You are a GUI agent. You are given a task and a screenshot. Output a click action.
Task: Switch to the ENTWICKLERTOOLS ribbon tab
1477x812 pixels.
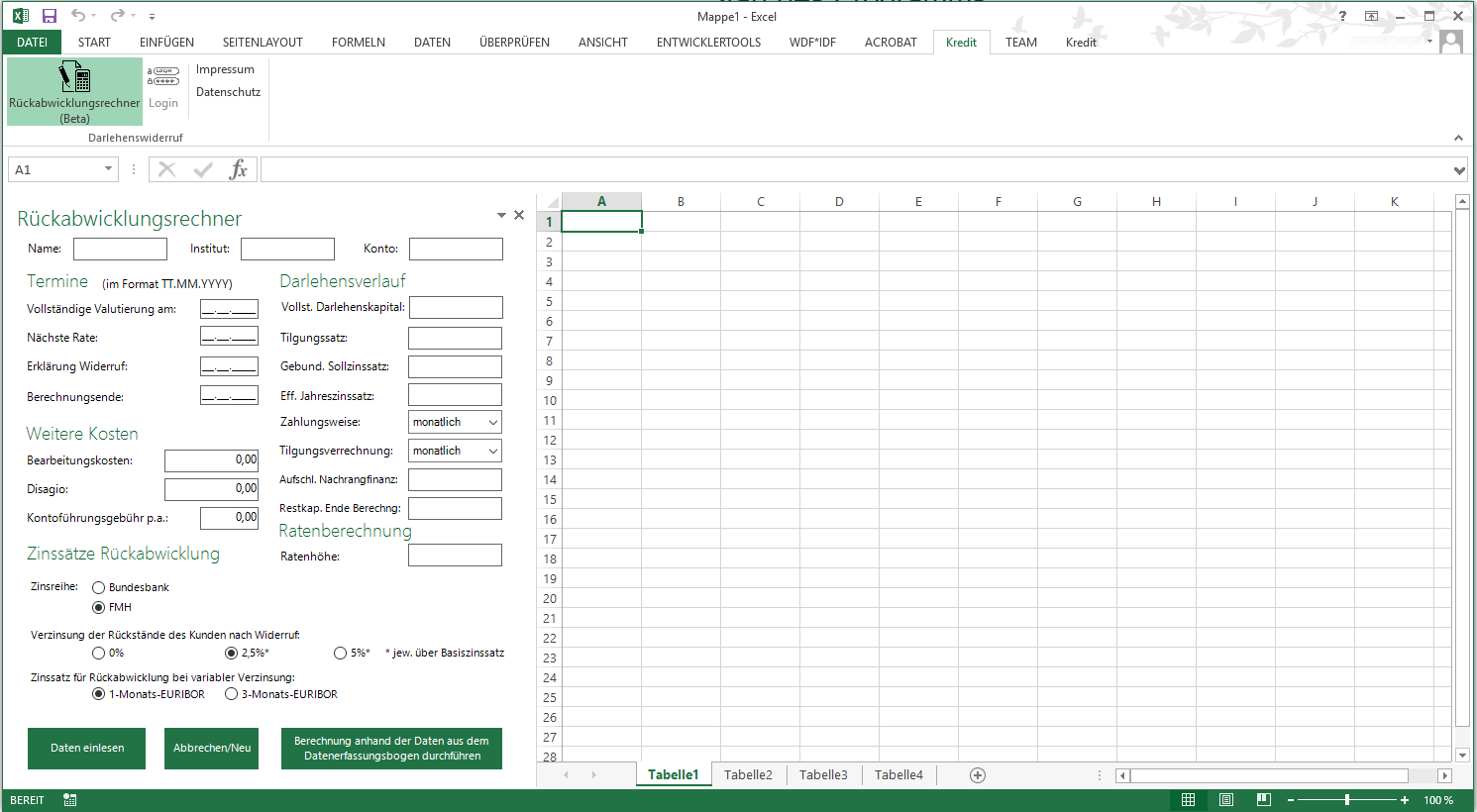click(x=708, y=43)
